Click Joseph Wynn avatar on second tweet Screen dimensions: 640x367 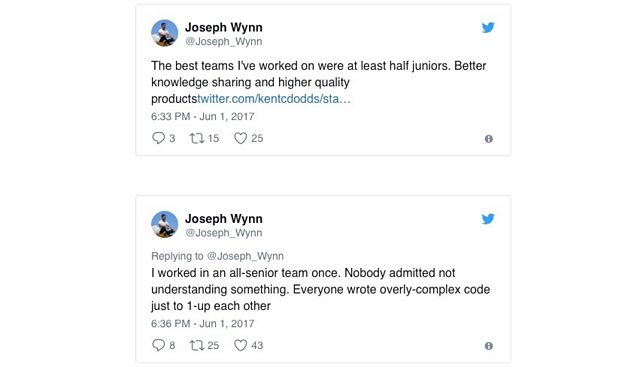[x=164, y=225]
